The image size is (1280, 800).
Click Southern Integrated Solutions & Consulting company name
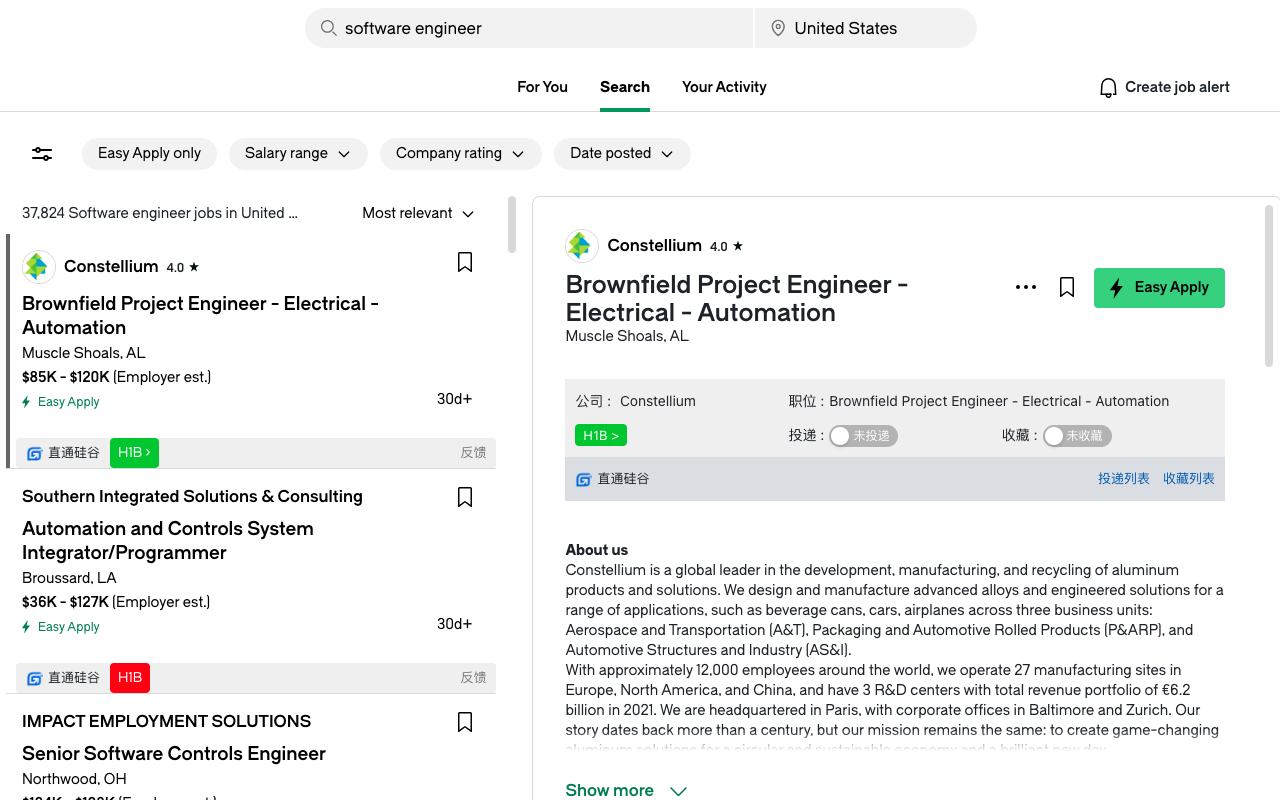point(192,497)
